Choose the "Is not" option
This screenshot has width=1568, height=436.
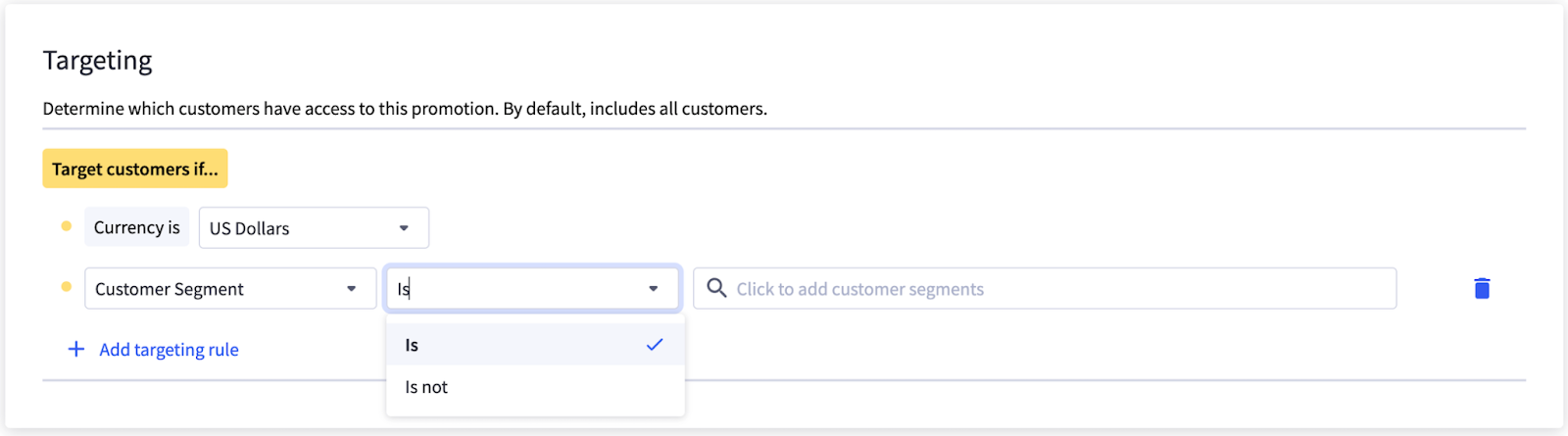pyautogui.click(x=426, y=387)
